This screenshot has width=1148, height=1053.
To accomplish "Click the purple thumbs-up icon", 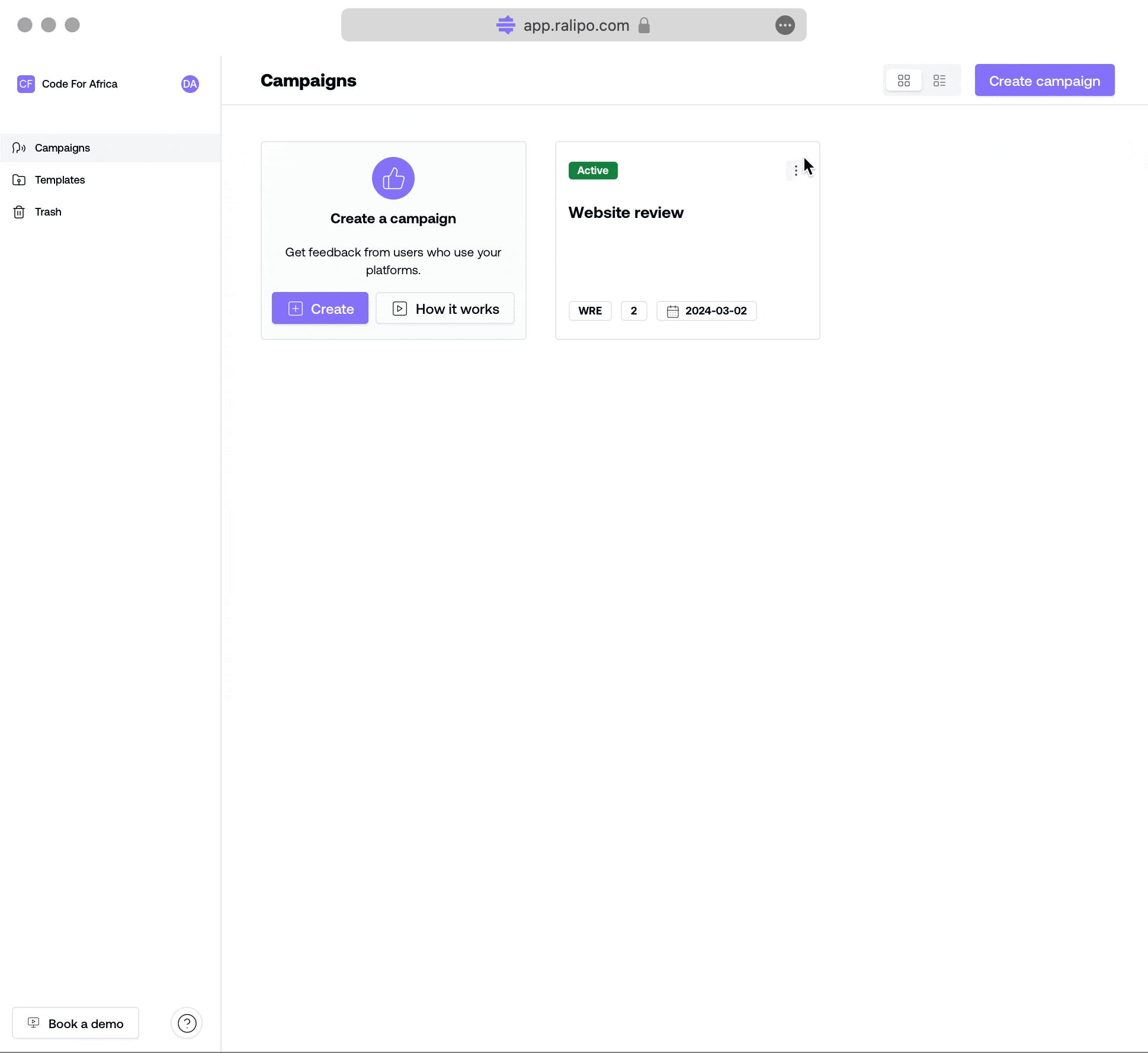I will click(393, 178).
